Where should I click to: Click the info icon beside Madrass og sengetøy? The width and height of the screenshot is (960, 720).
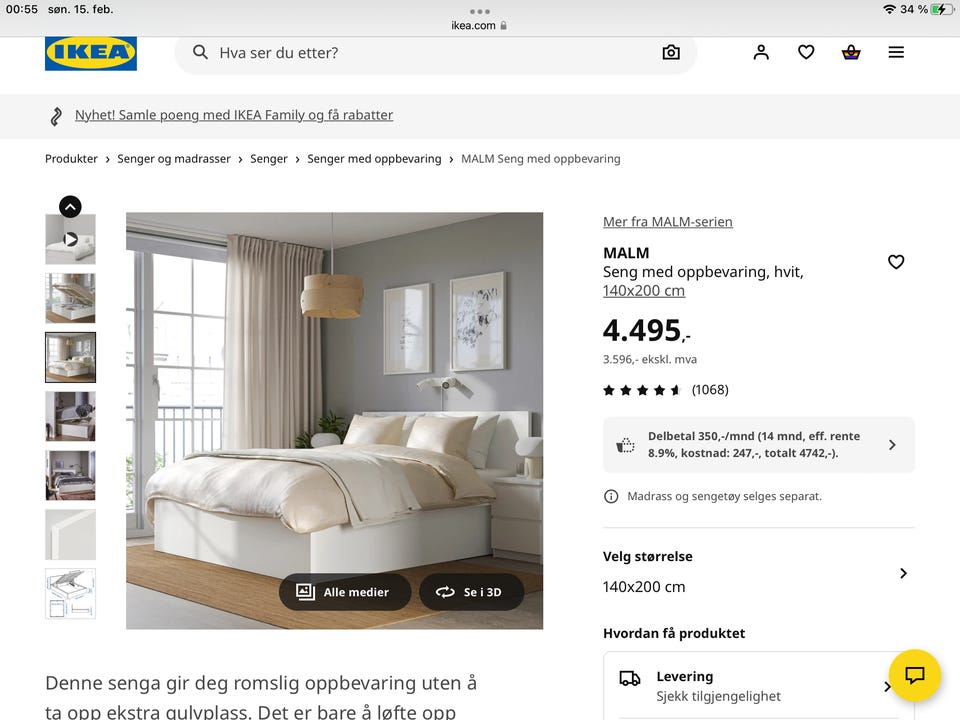point(610,497)
